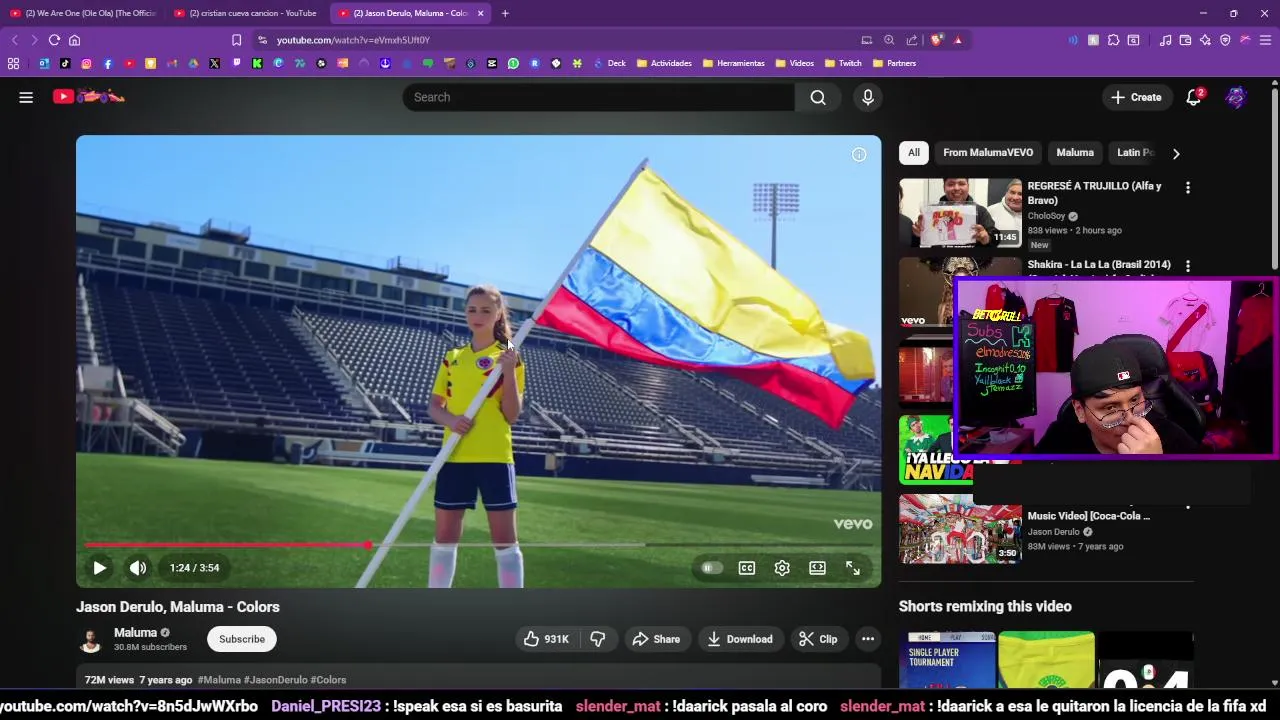Select the All filter chip
1280x720 pixels.
(913, 153)
